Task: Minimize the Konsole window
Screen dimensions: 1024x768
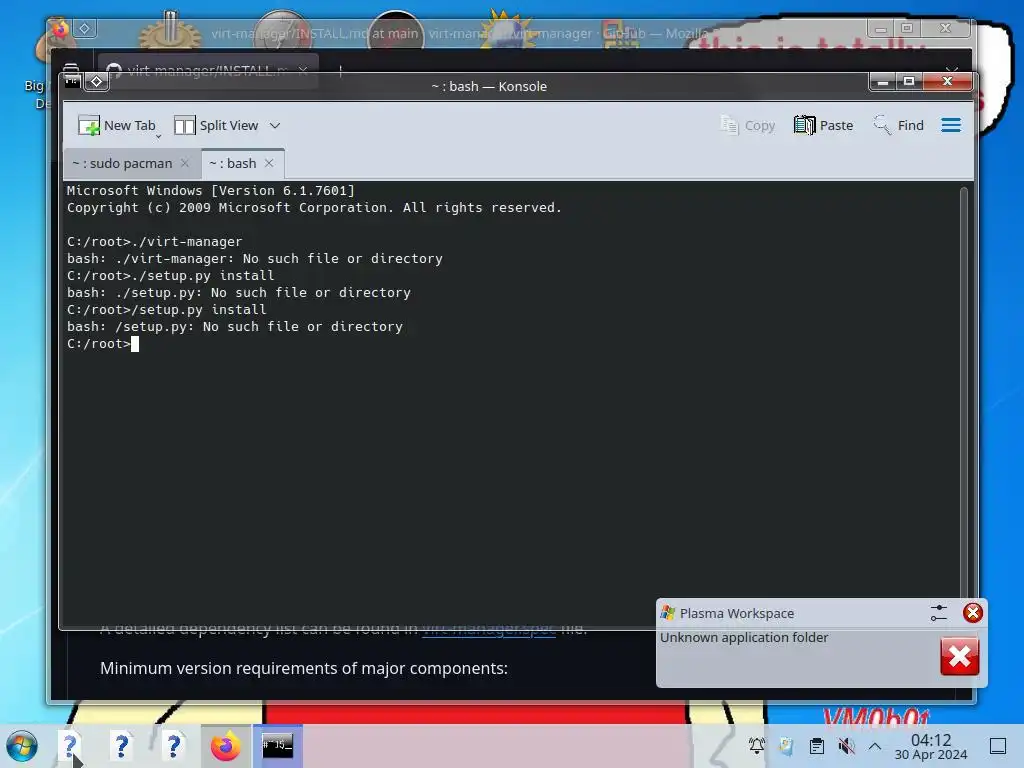Action: (883, 82)
